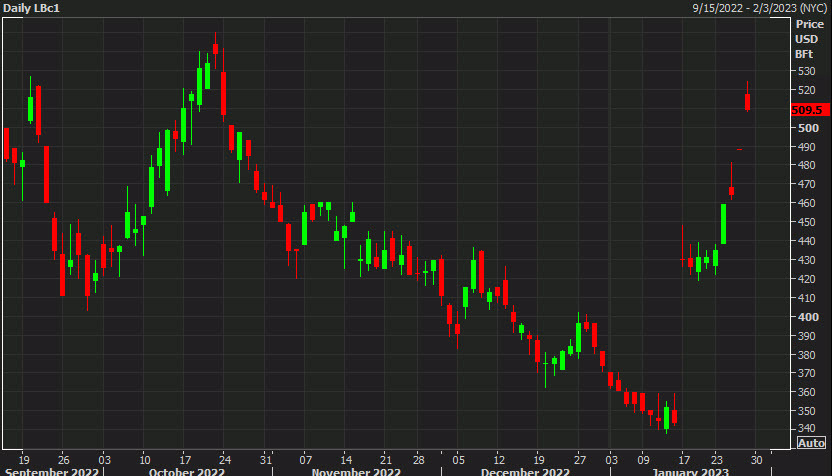Screen dimensions: 832x476
Task: Click the 05 date tick in December
Action: pos(458,460)
